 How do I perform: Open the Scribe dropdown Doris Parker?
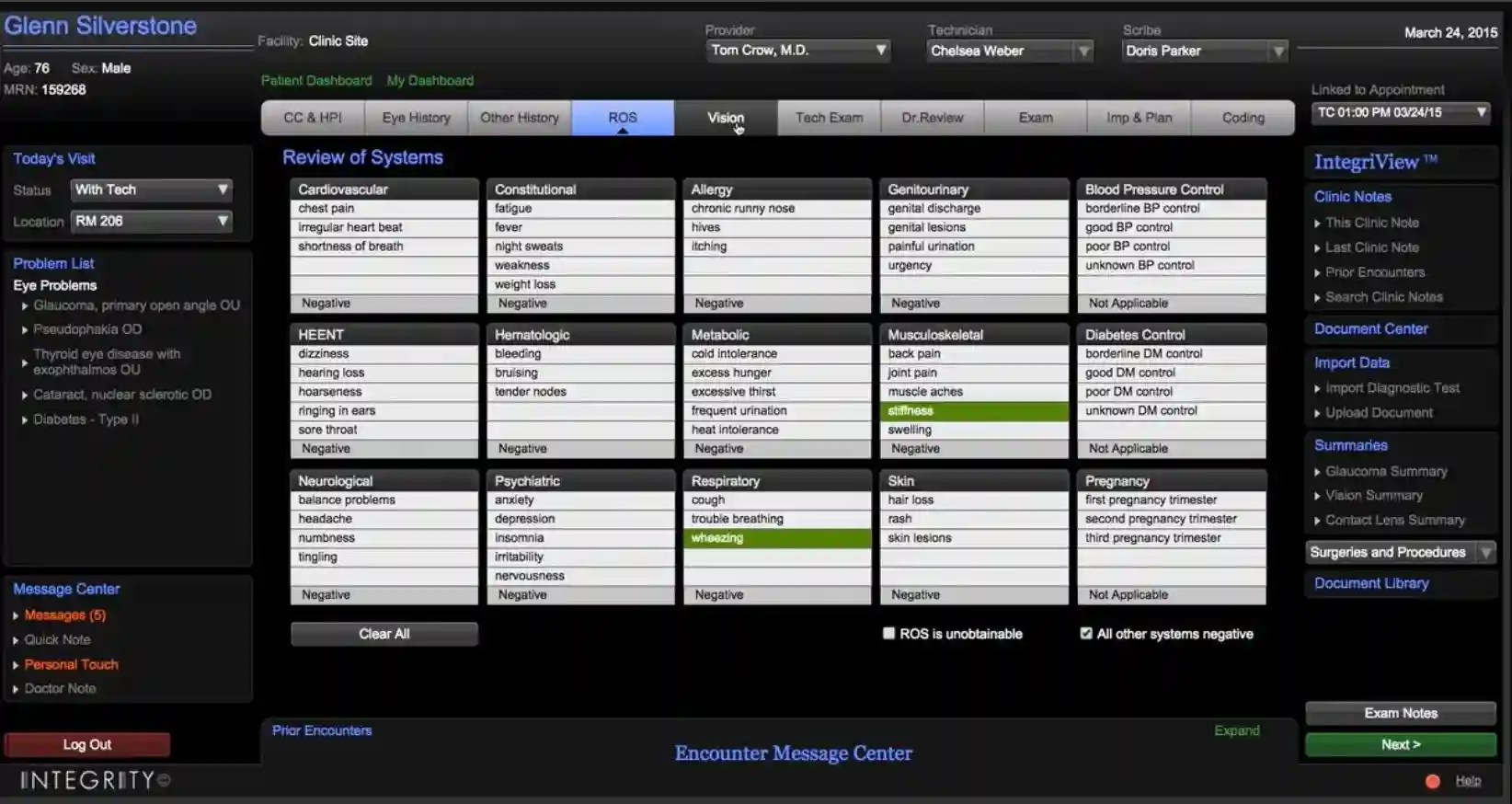click(1205, 51)
